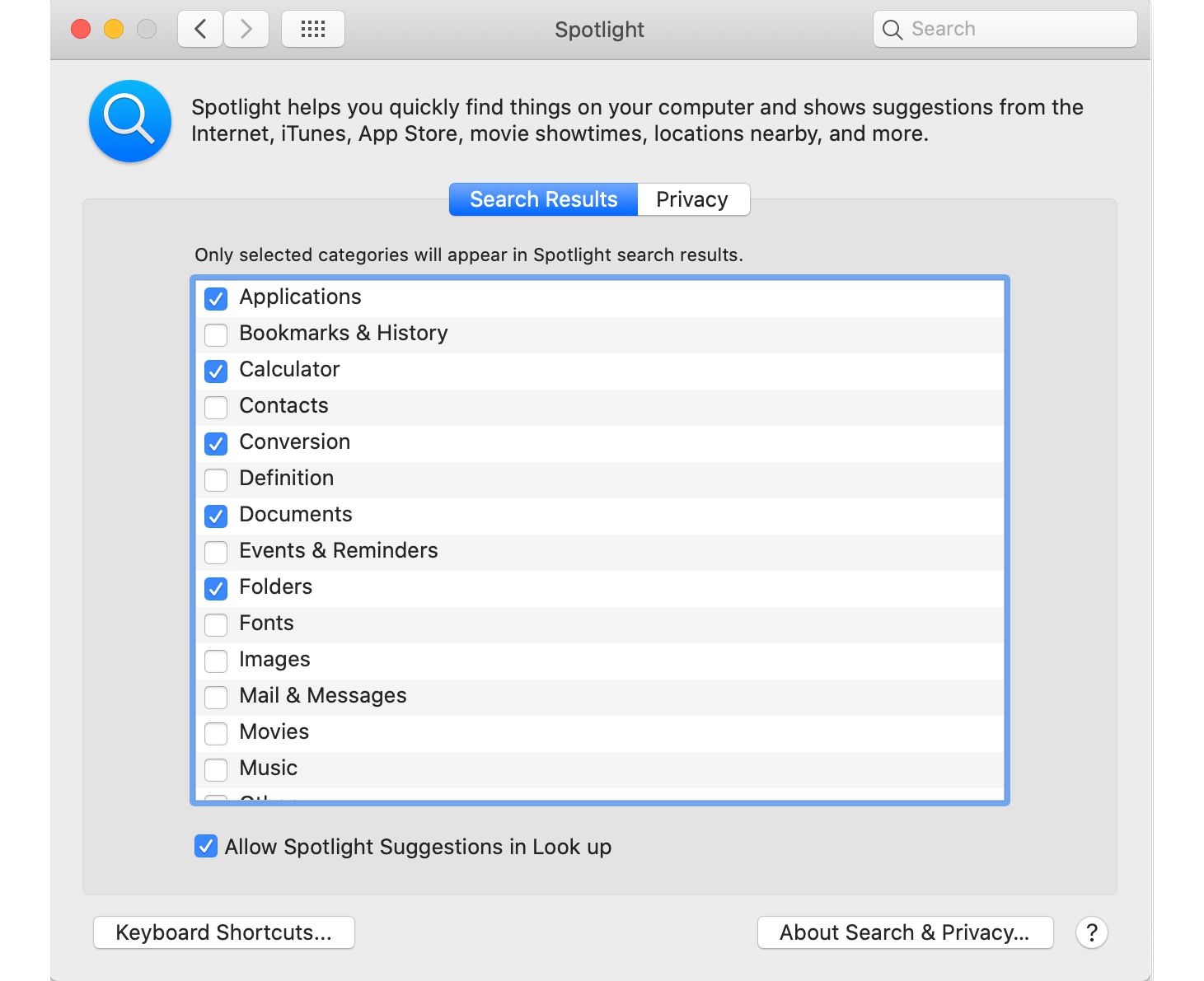The height and width of the screenshot is (981, 1204).
Task: Click the blue Spotlight magnifier icon
Action: click(x=130, y=121)
